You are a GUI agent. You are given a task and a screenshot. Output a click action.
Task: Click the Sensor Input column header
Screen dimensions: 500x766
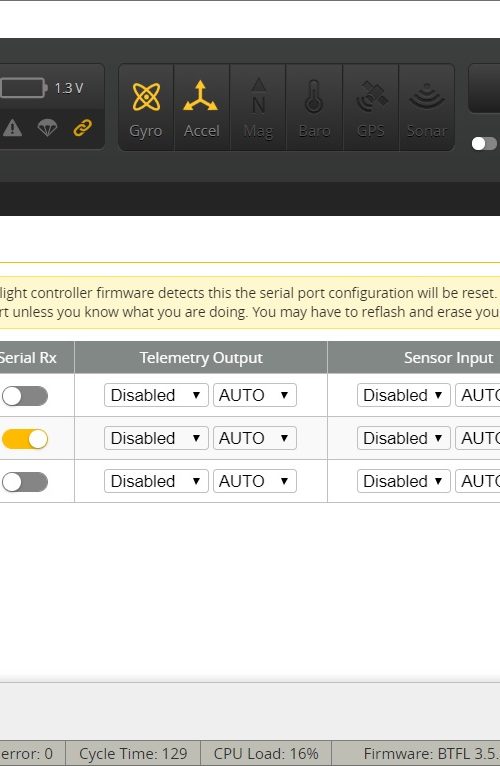tap(414, 358)
